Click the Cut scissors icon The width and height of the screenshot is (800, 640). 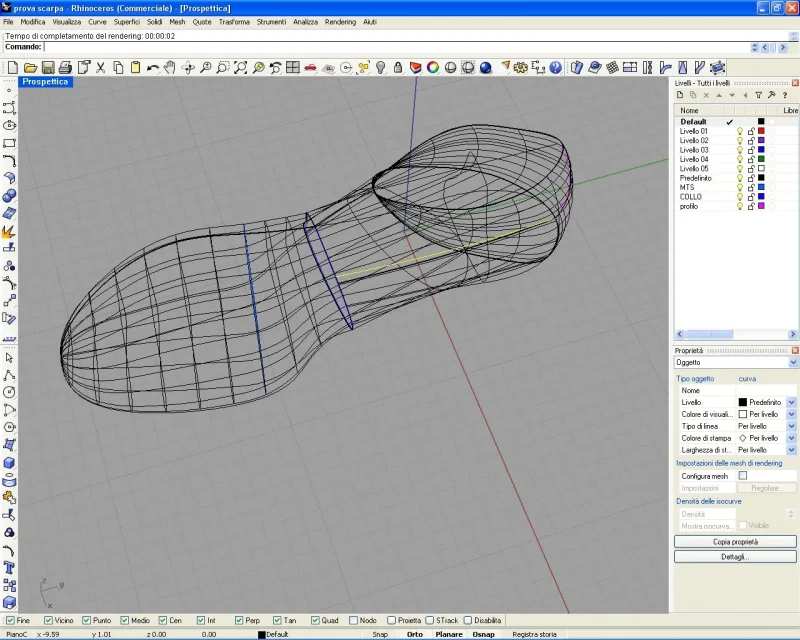tap(101, 67)
